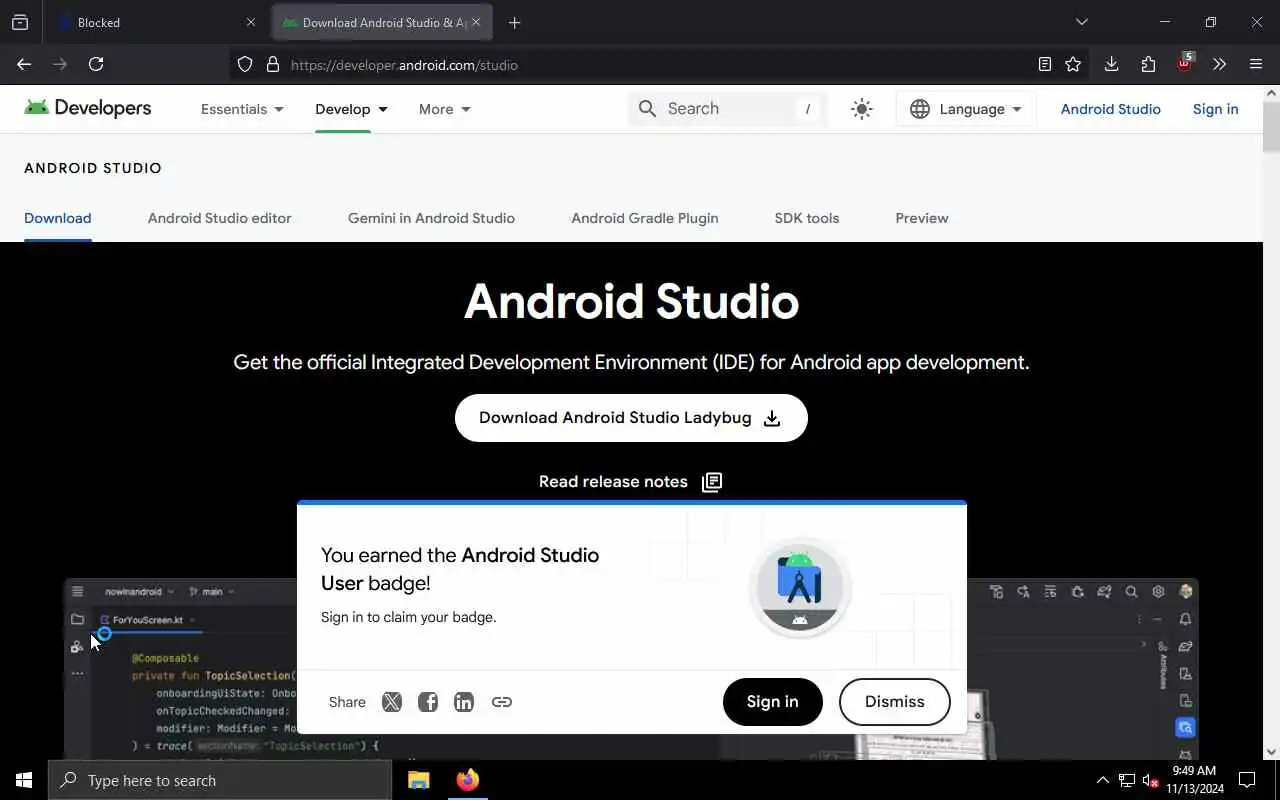
Task: Open a new browser tab
Action: click(514, 22)
